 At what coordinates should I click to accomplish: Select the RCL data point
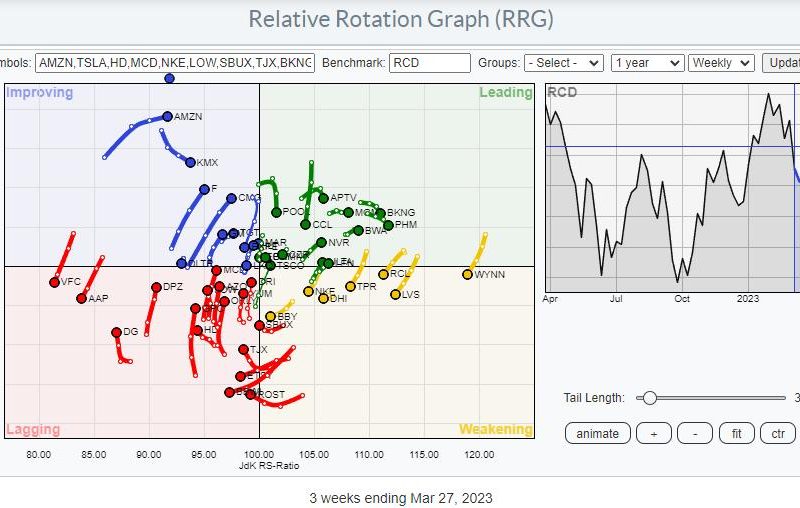384,274
